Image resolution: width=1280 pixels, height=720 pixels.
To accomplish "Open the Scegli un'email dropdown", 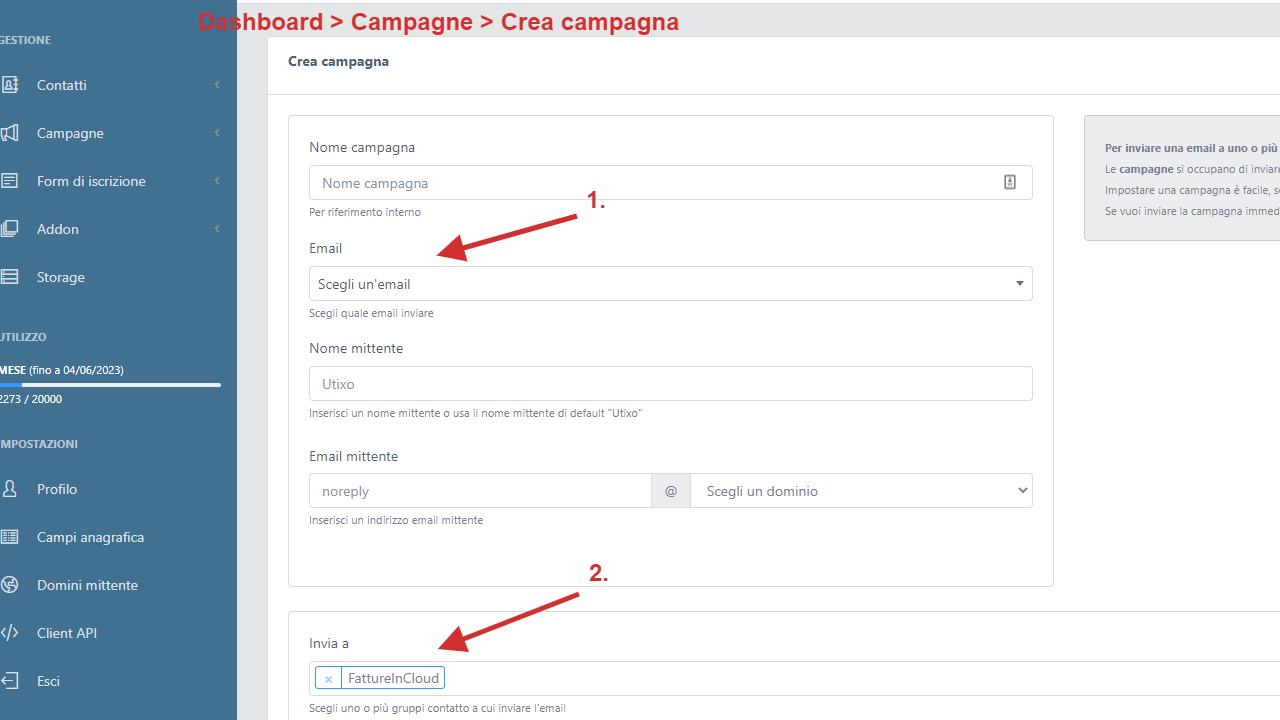I will 671,284.
